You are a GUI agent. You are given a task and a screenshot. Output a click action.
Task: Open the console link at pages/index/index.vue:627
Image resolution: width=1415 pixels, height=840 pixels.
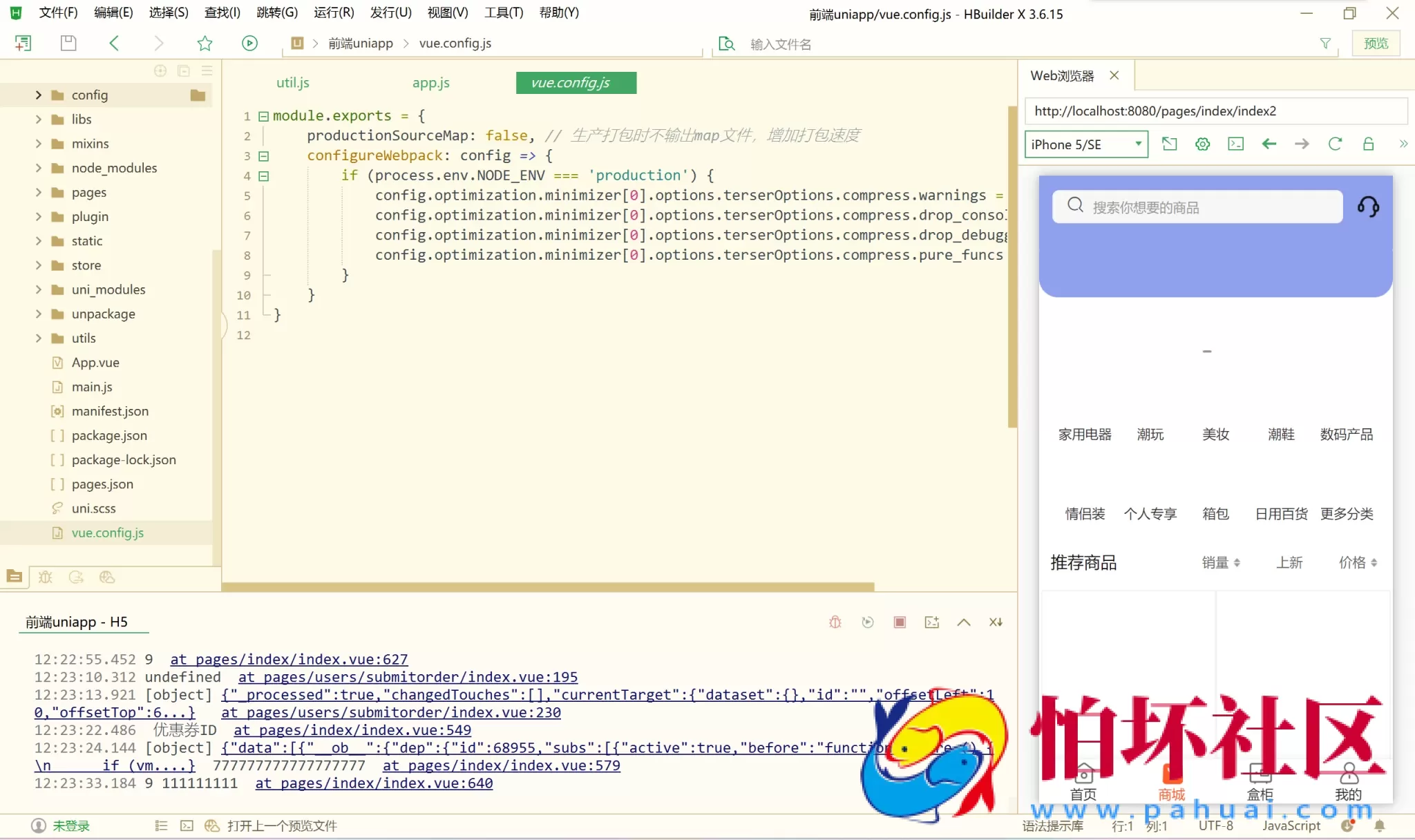(x=288, y=659)
